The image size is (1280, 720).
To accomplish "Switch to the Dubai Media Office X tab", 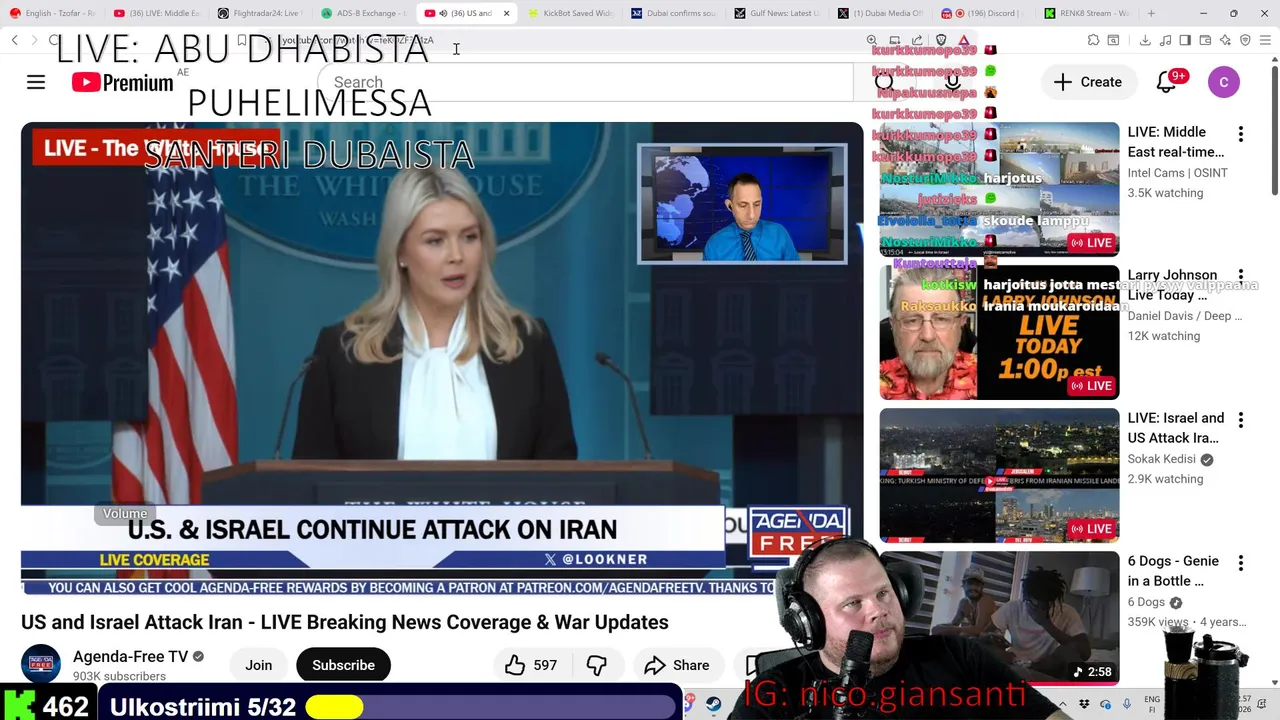I will pos(881,13).
